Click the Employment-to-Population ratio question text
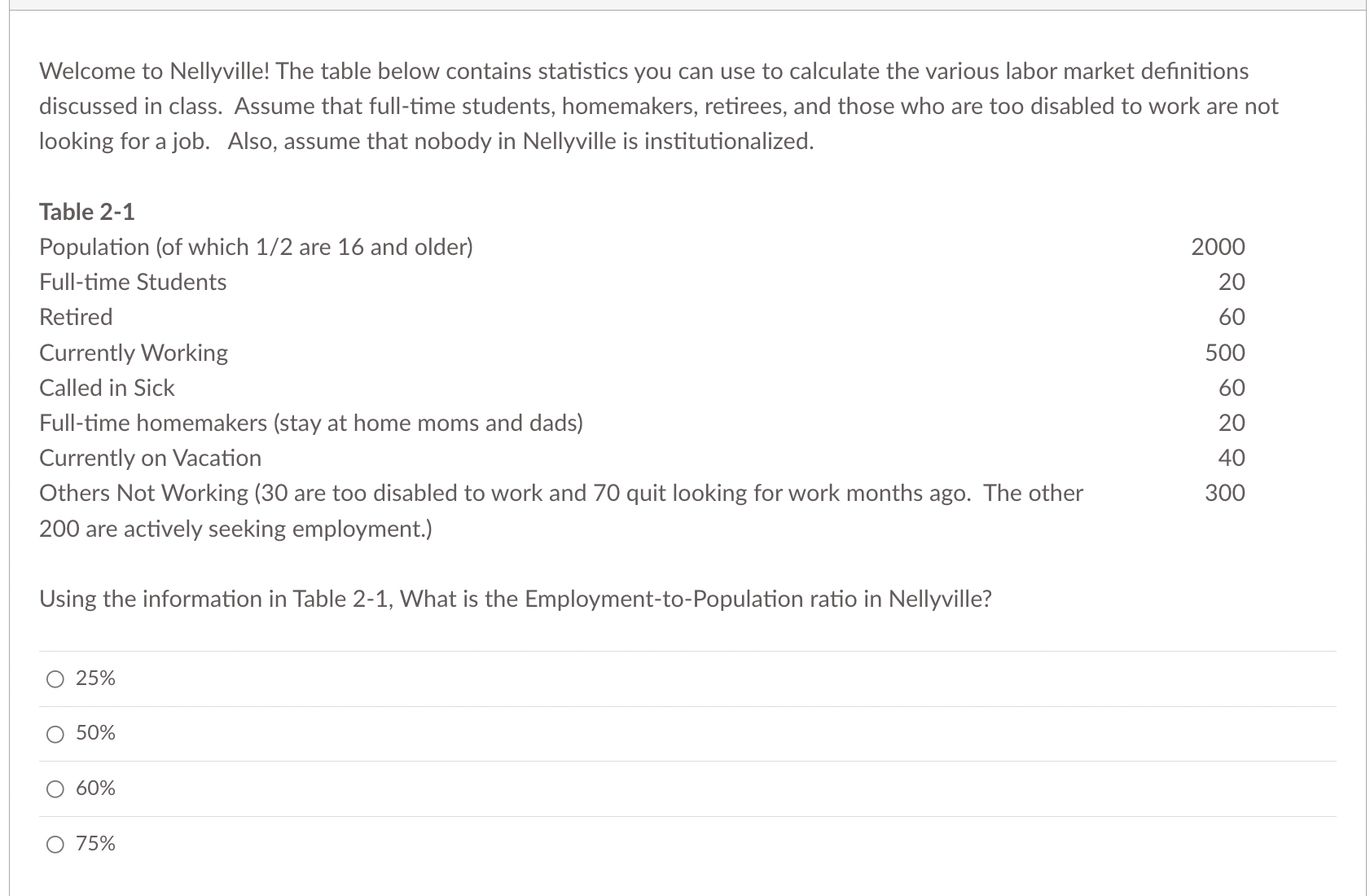 point(516,599)
